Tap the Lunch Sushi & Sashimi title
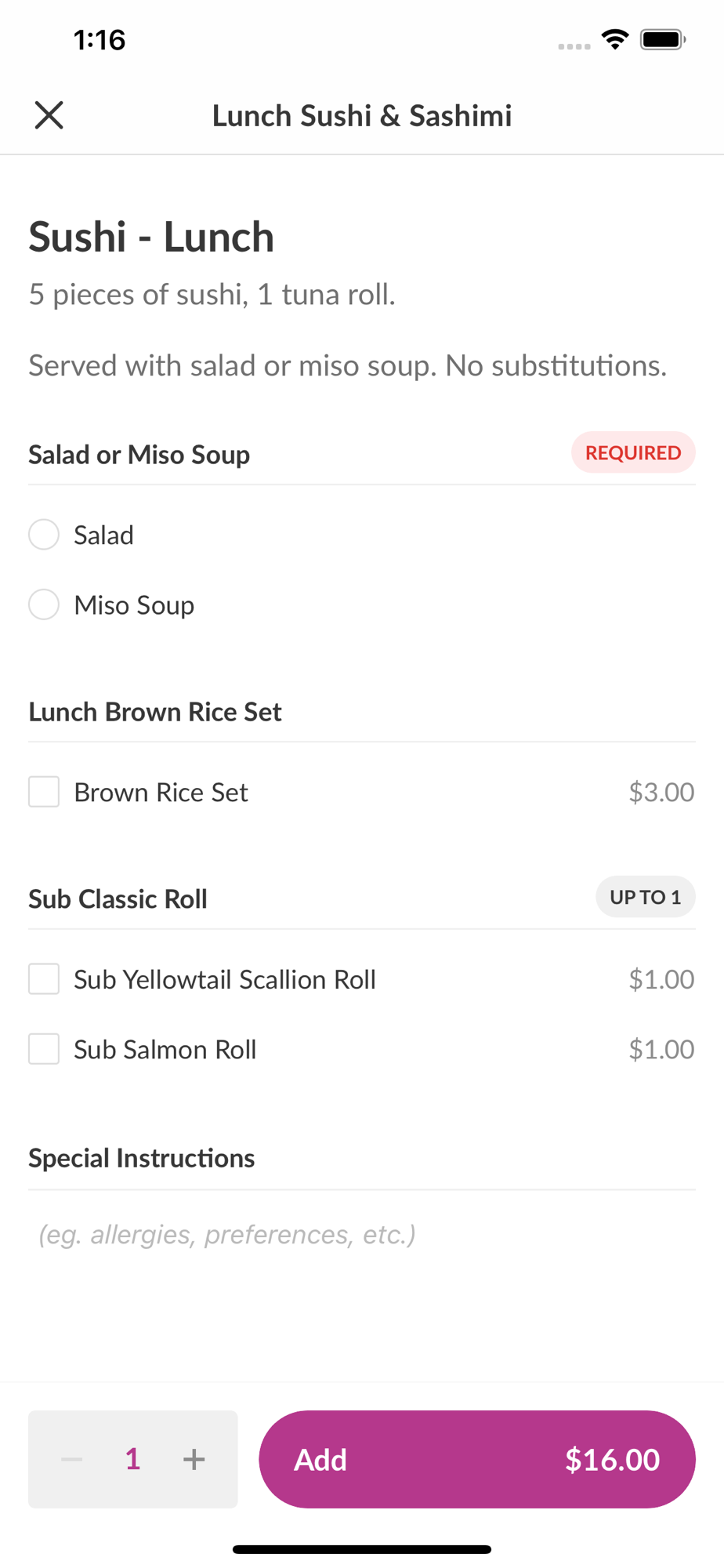 [x=362, y=116]
